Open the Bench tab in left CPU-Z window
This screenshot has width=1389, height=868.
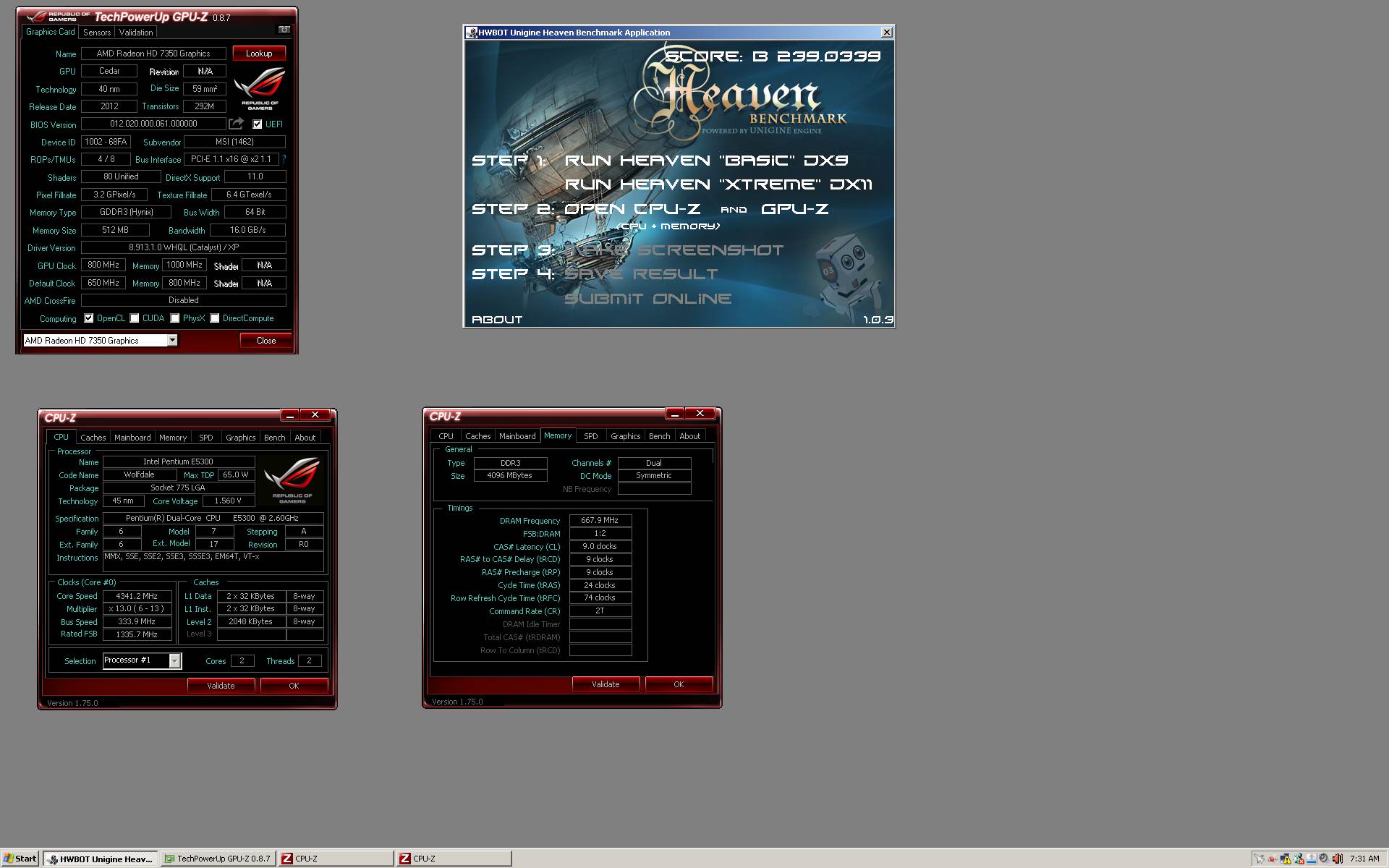pos(274,438)
